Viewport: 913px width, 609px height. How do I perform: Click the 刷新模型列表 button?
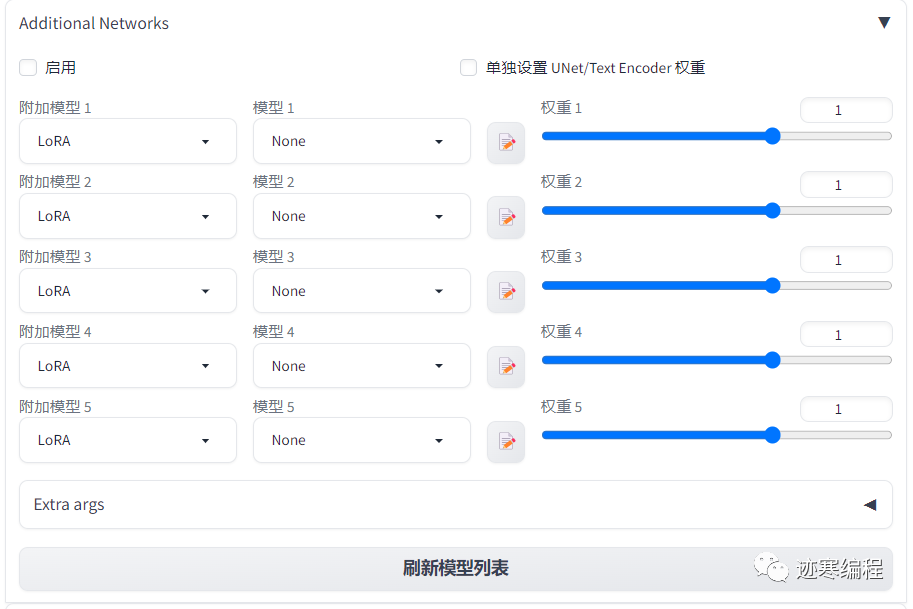(x=456, y=567)
